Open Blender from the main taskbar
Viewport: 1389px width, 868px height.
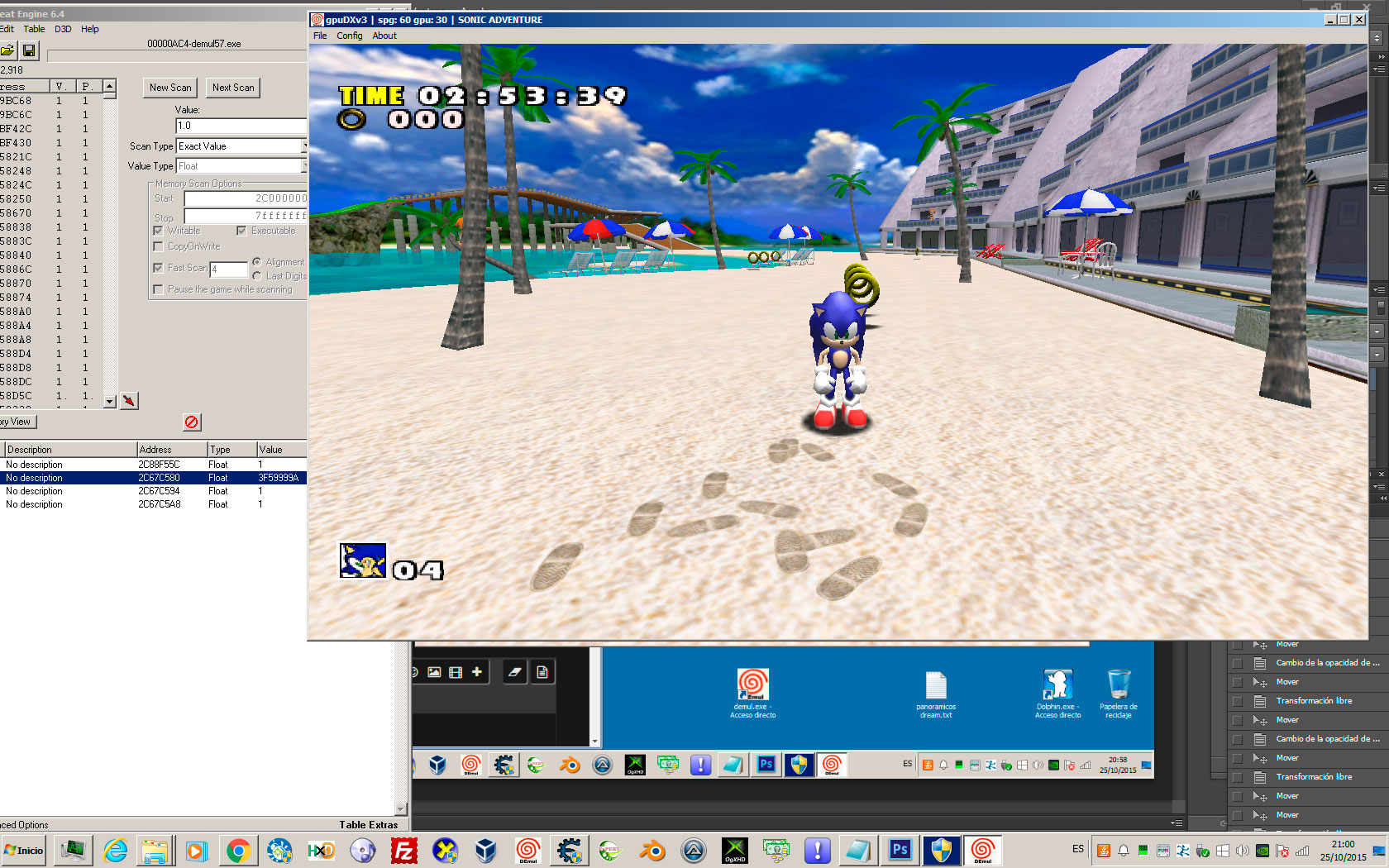pos(652,850)
